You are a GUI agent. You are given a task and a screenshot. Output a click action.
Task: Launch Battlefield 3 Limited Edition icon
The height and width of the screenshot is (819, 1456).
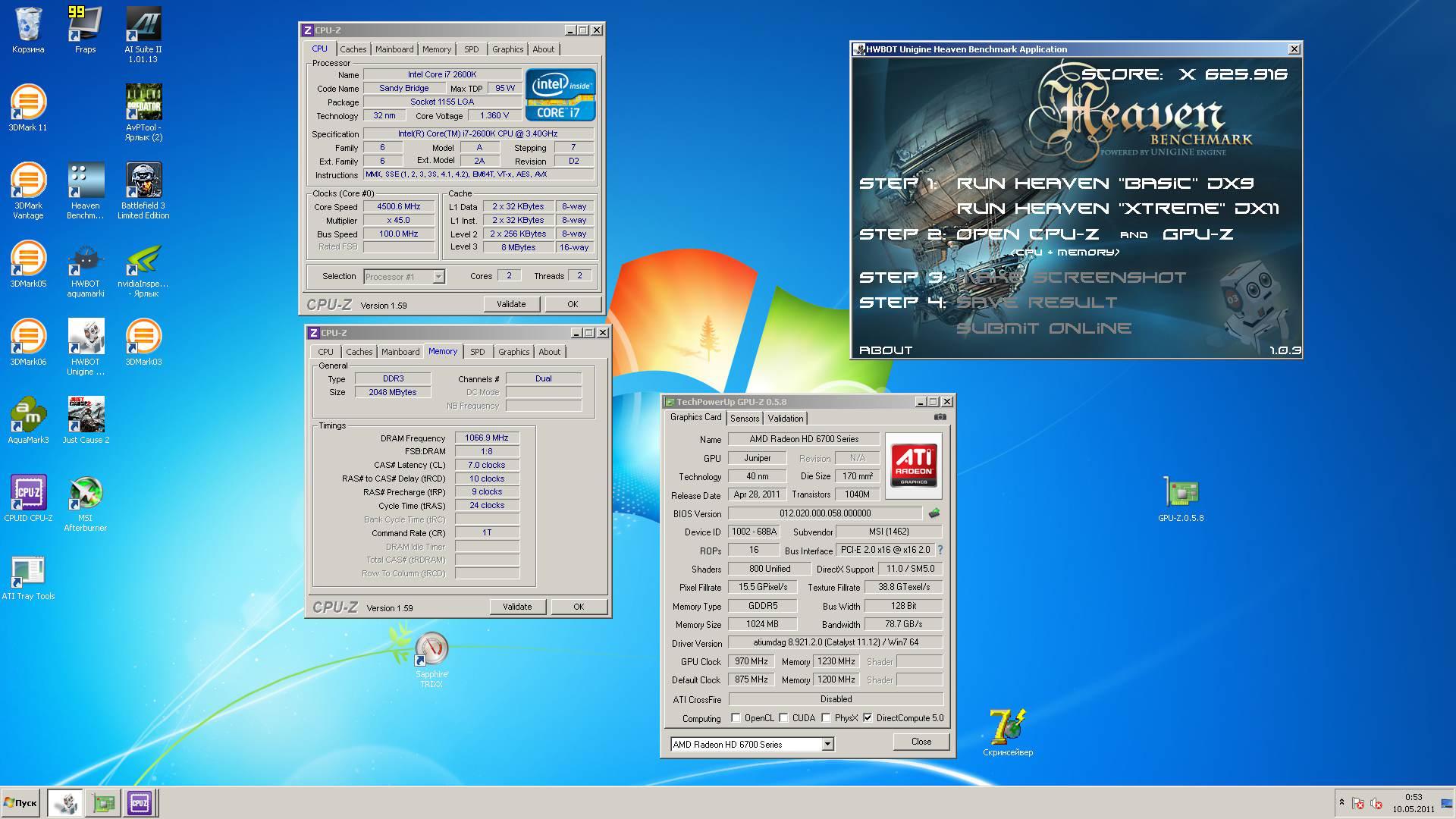tap(143, 191)
